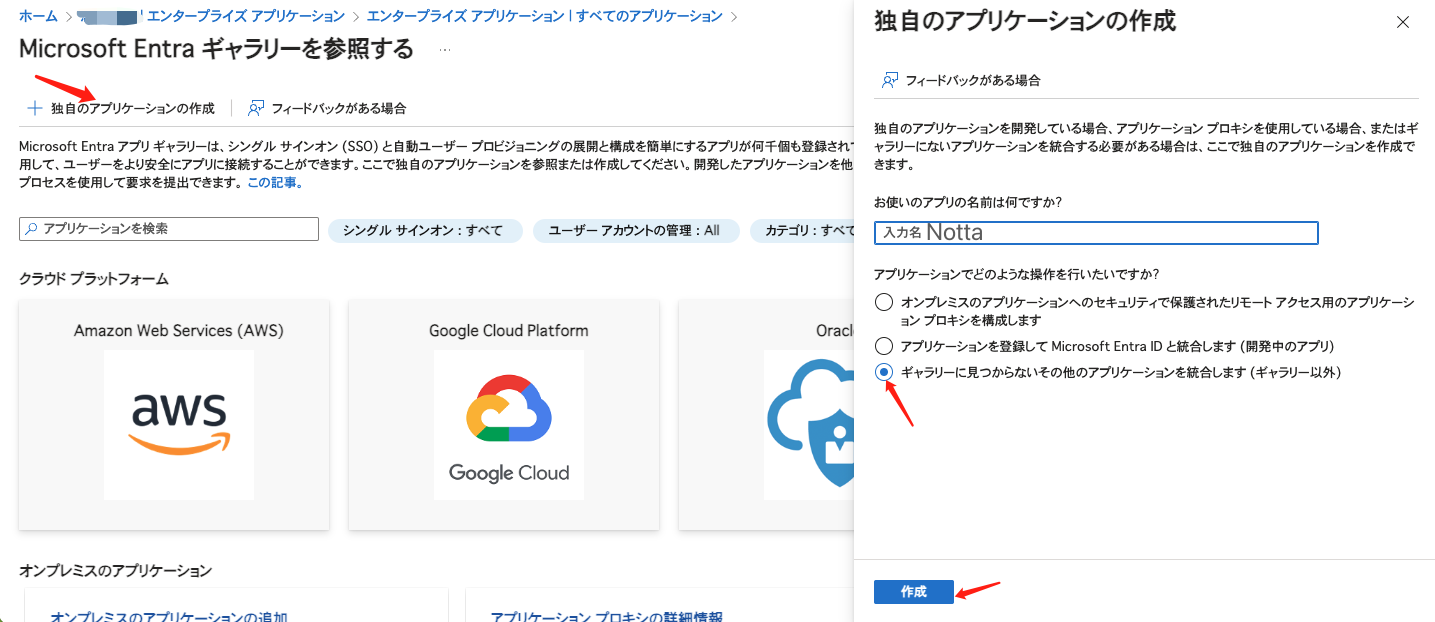The image size is (1435, 622).
Task: Click the クラウド プラットフォーム section heading
Action: click(x=94, y=278)
